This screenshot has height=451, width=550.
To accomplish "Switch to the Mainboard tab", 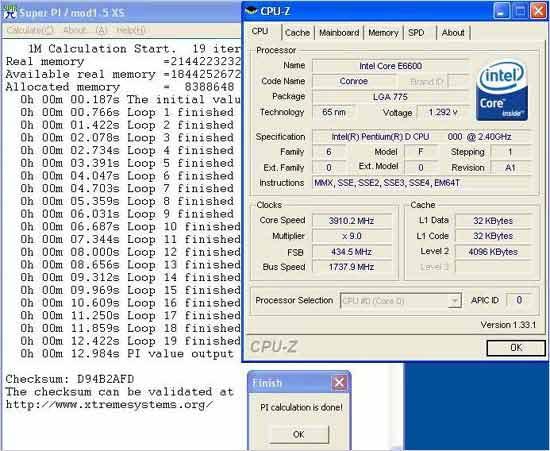I will (x=339, y=33).
